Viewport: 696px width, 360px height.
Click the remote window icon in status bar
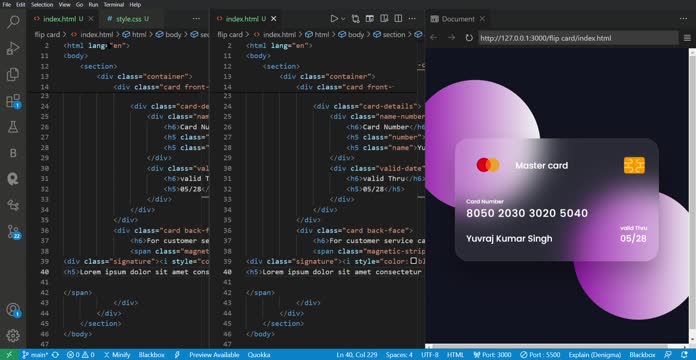point(9,355)
